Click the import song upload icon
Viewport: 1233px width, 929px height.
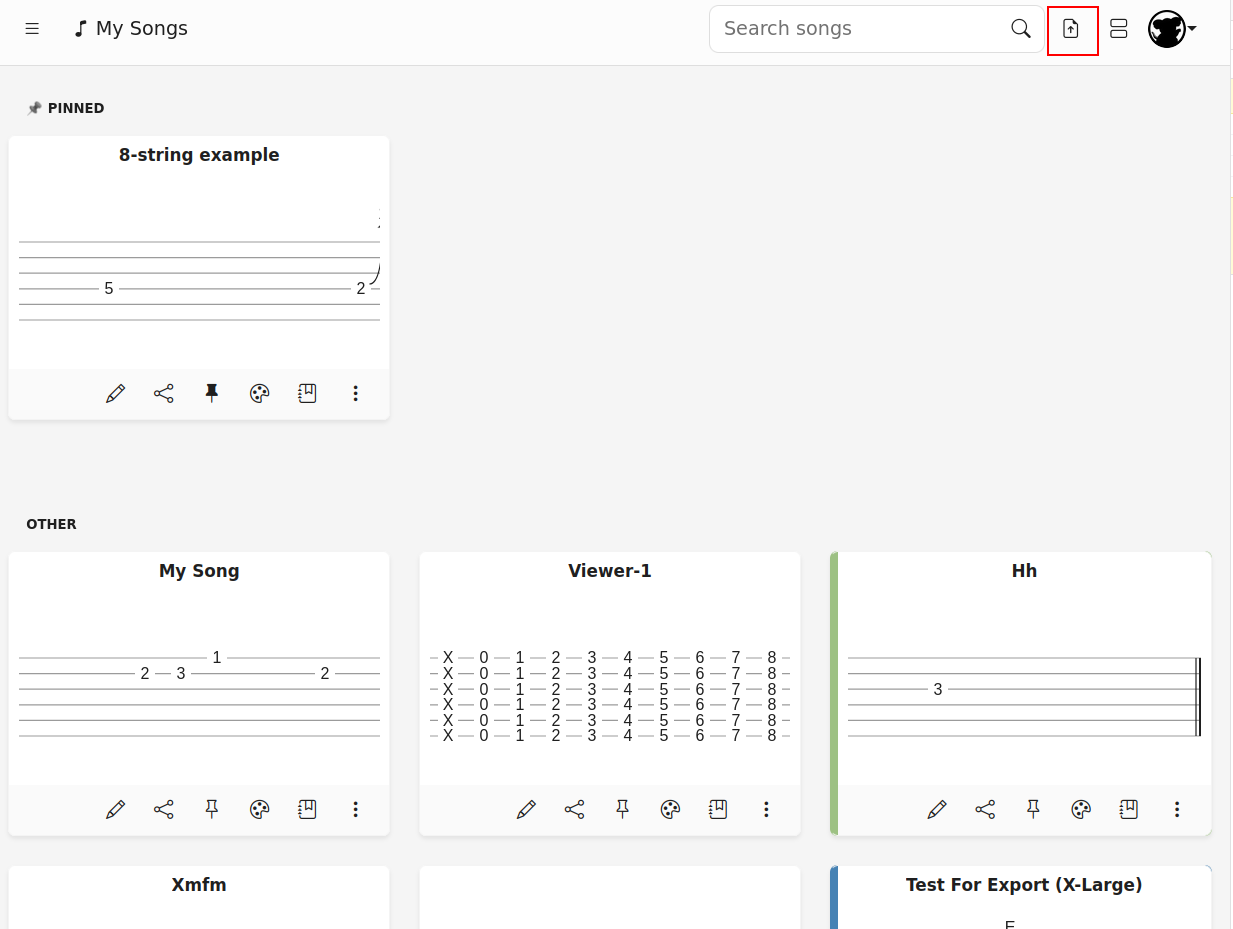tap(1071, 29)
